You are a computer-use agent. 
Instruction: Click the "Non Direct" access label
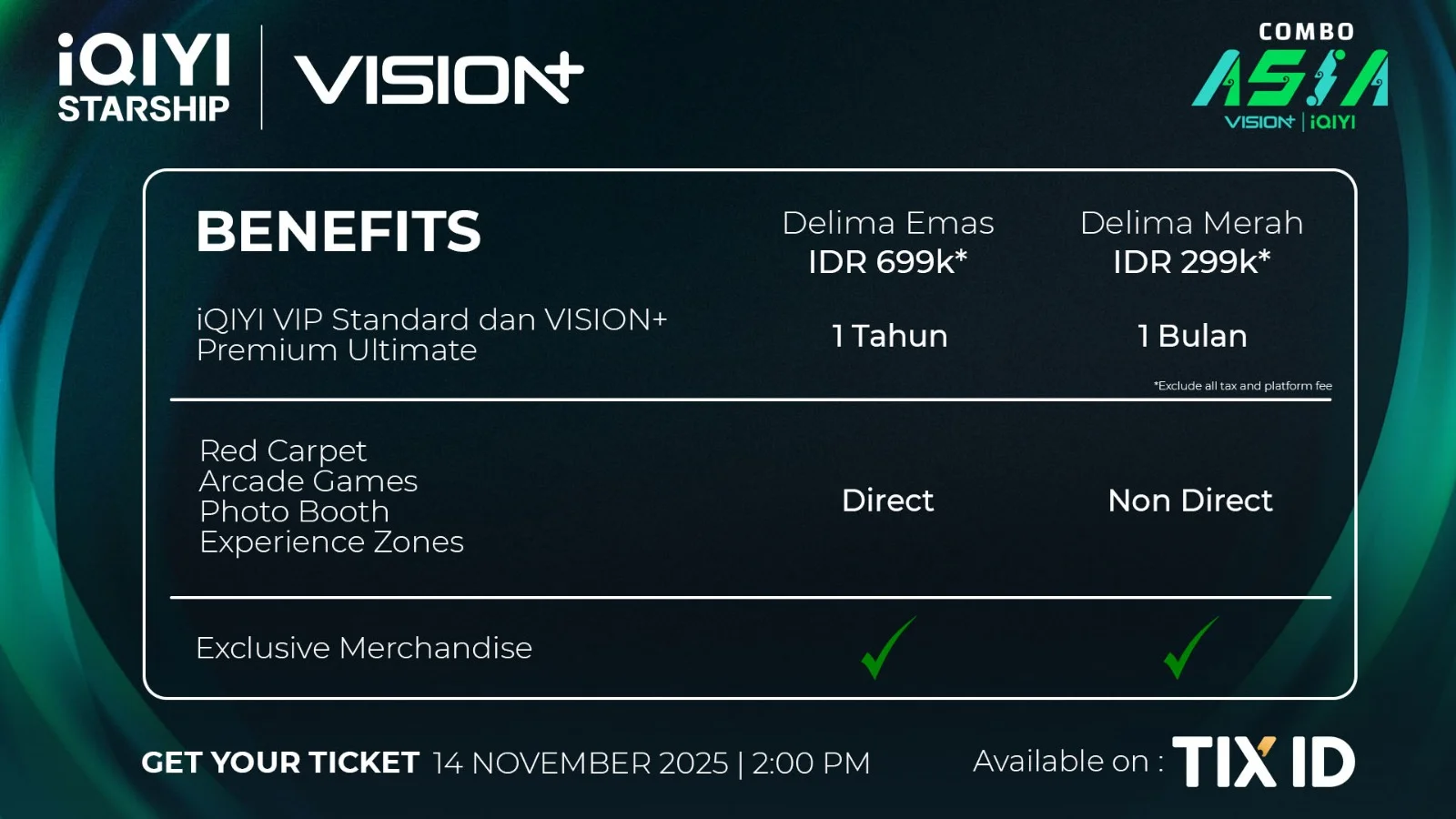(x=1190, y=500)
